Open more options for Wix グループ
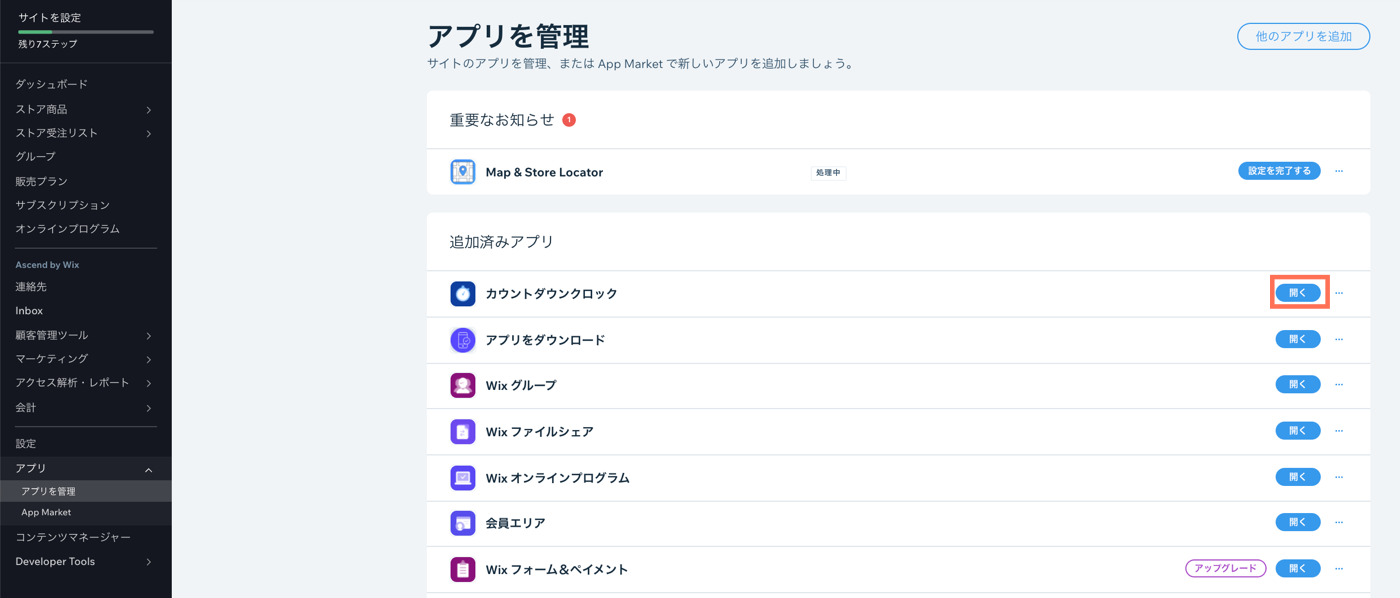 [x=1339, y=384]
